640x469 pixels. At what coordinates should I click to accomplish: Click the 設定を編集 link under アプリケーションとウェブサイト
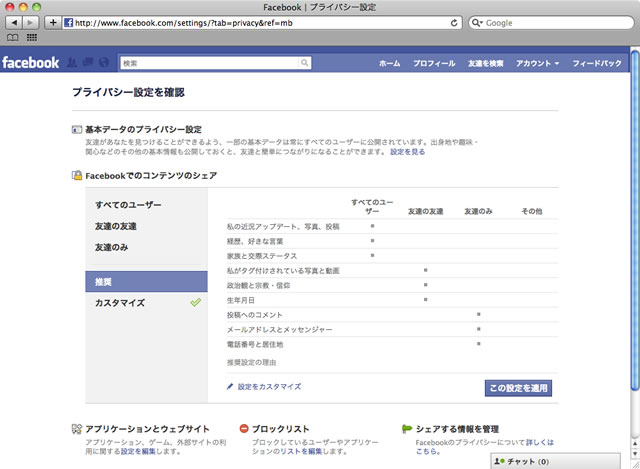click(138, 451)
